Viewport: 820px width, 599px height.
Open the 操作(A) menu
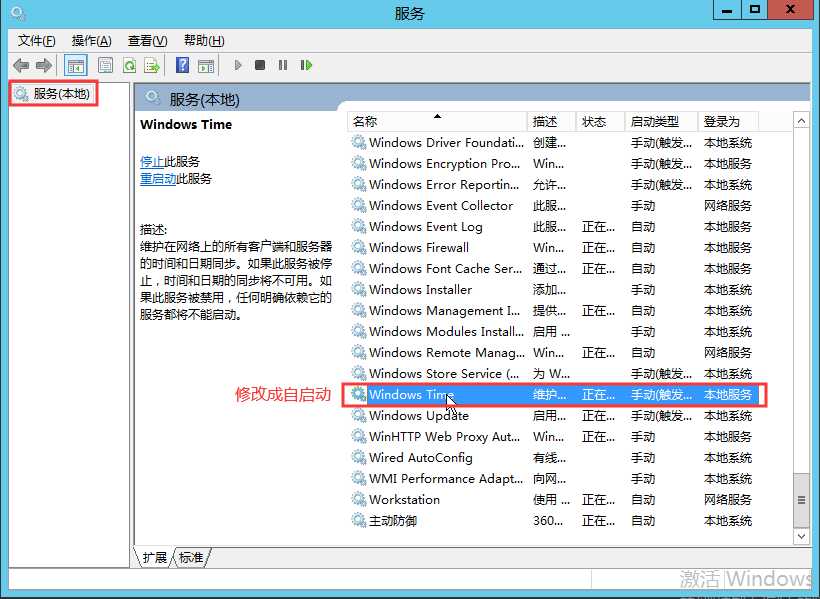tap(92, 41)
